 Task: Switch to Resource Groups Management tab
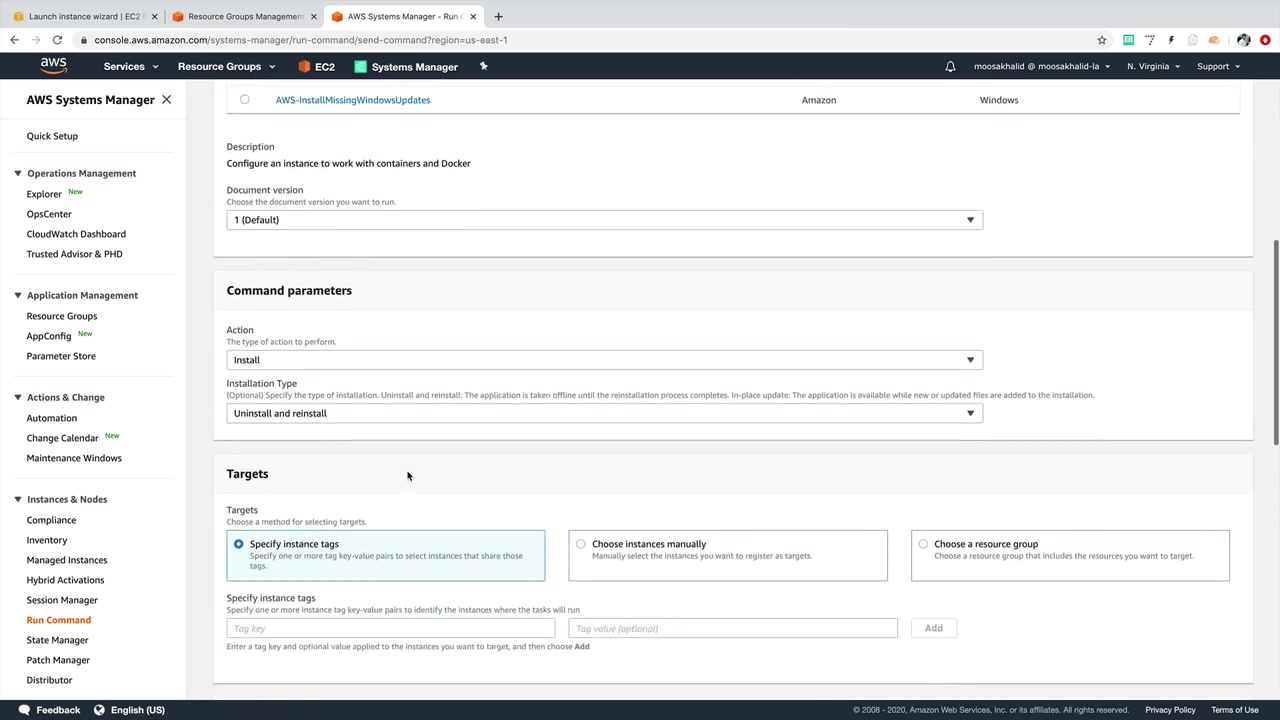245,16
